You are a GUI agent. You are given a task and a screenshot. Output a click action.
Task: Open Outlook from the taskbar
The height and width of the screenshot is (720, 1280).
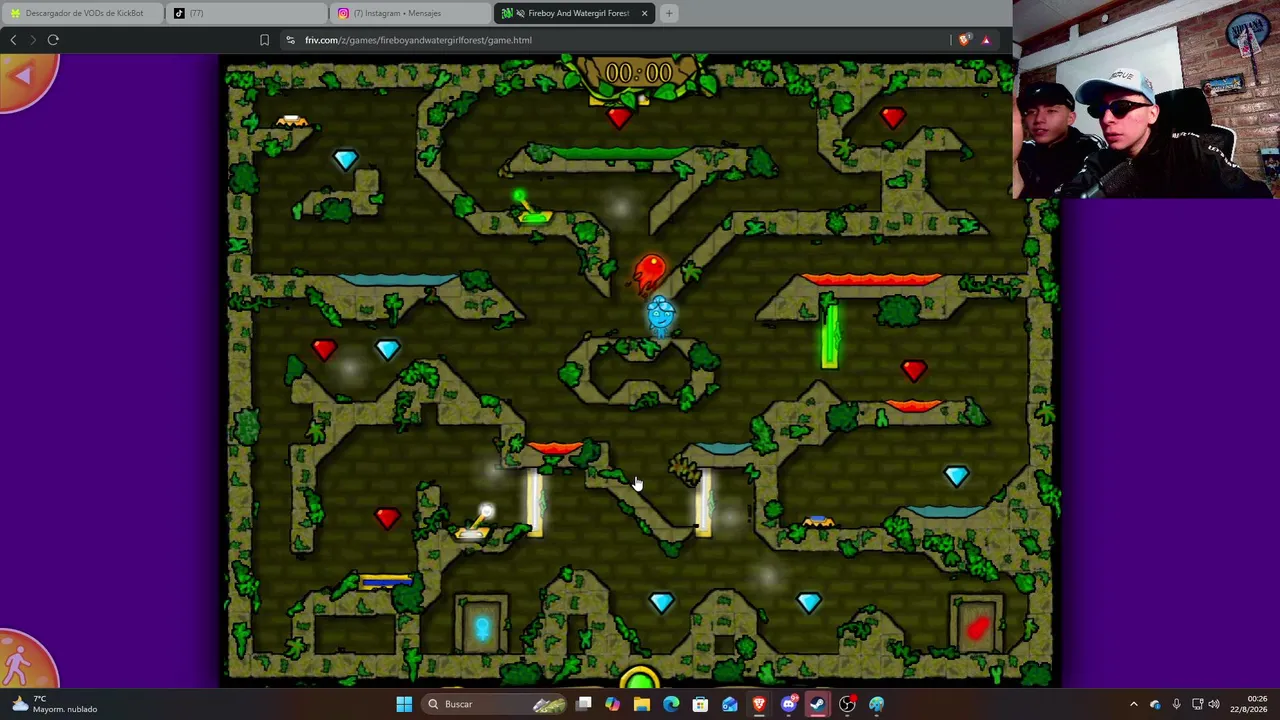pos(730,704)
